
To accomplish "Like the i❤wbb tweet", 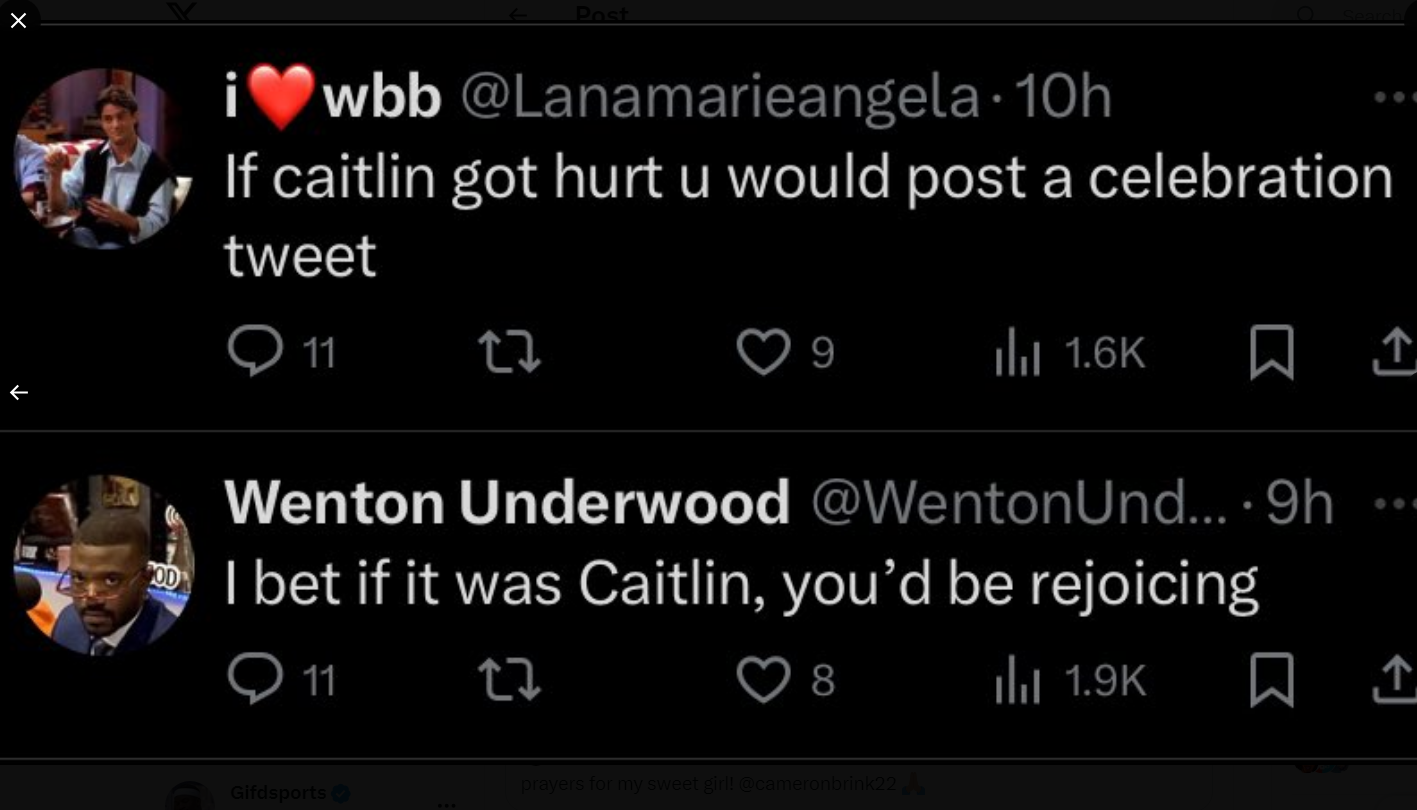I will (763, 353).
